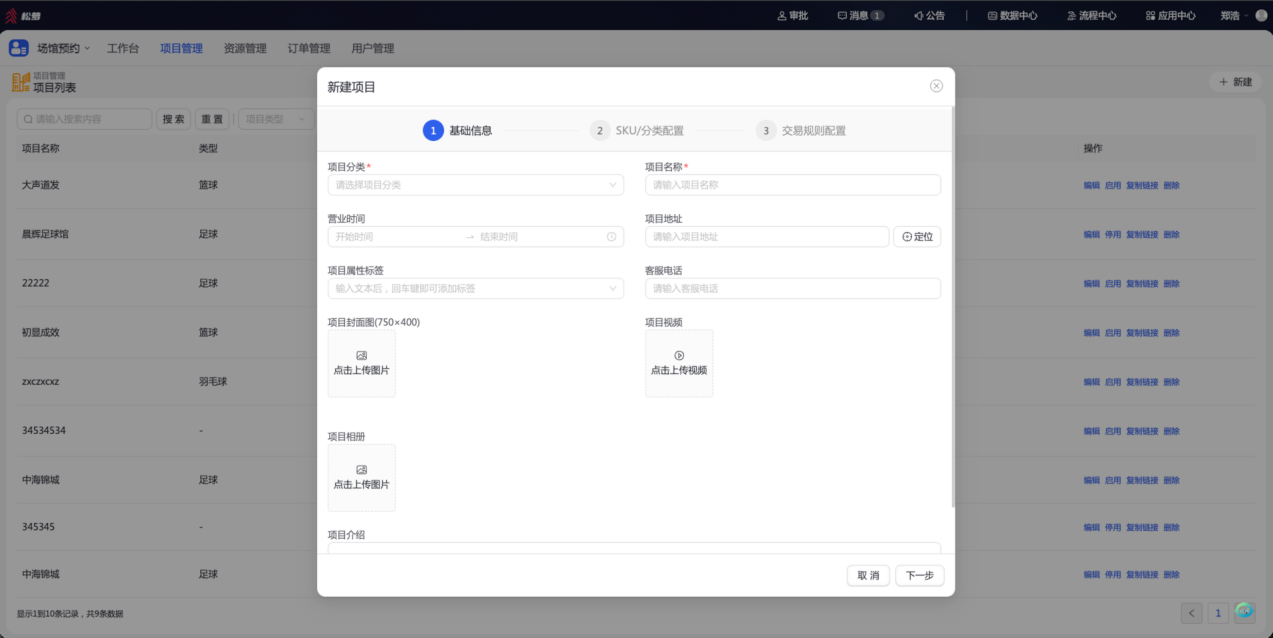Open 应用中心 from the top bar
Image resolution: width=1273 pixels, height=638 pixels.
[x=1170, y=16]
